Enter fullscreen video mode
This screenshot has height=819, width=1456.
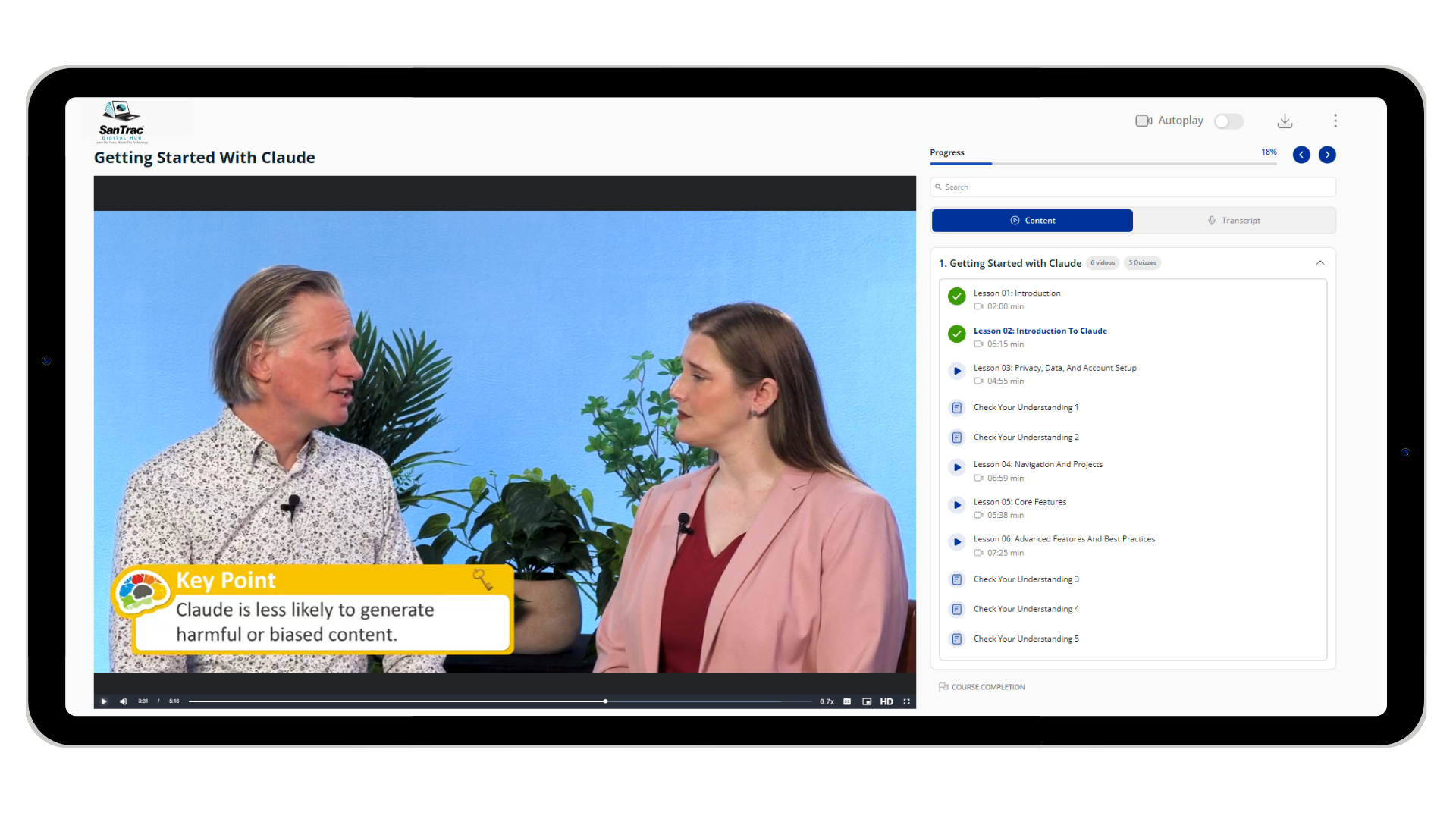pos(906,701)
